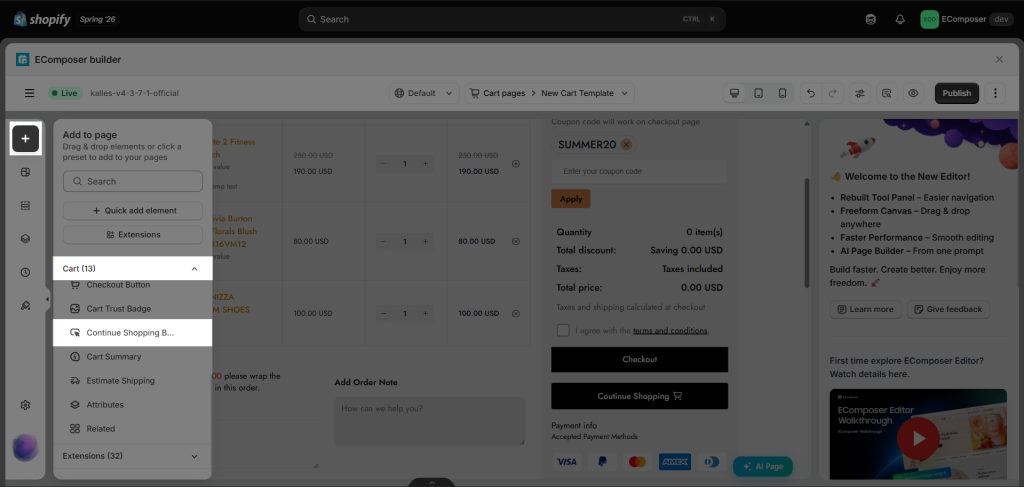Switch to desktop view icon

(x=735, y=93)
